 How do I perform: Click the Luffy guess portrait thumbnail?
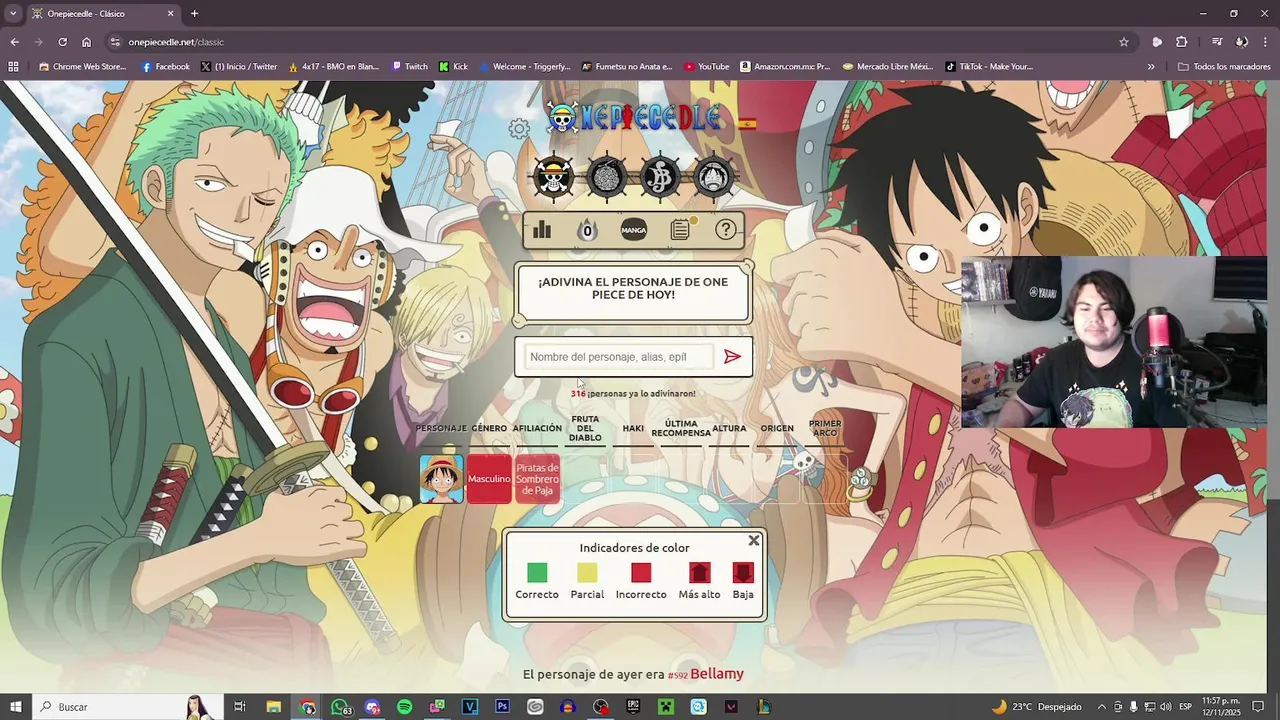tap(441, 479)
